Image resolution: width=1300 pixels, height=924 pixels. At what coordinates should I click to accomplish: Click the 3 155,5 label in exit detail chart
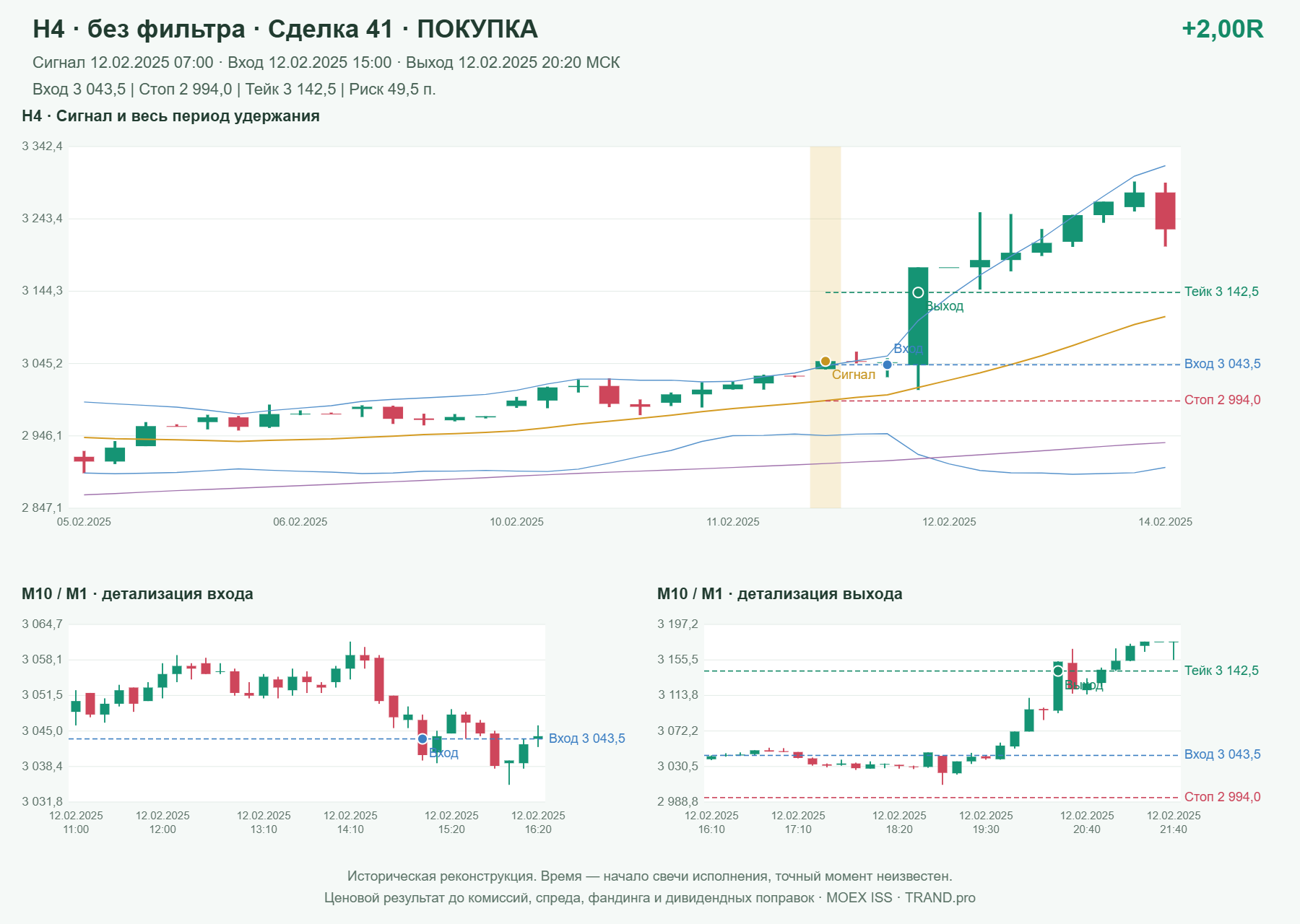677,660
